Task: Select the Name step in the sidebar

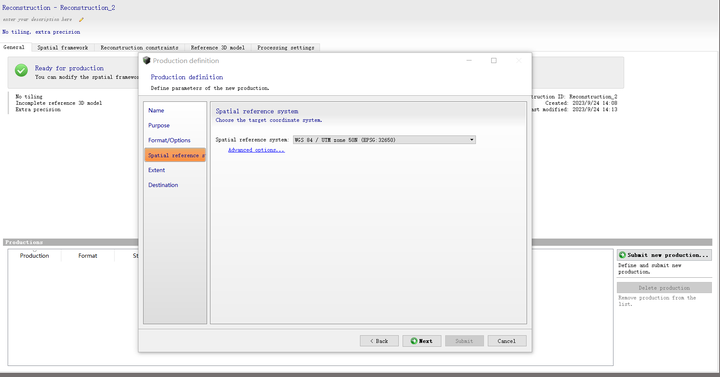Action: pyautogui.click(x=156, y=111)
